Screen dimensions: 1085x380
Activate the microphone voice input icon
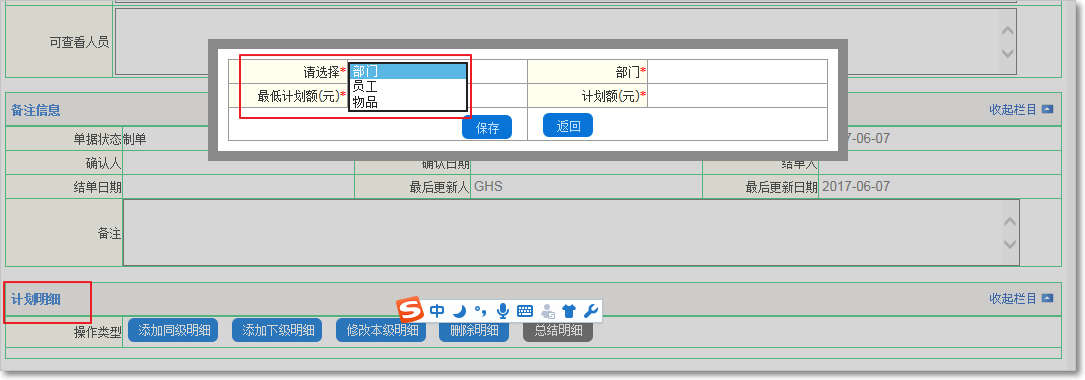pos(503,311)
